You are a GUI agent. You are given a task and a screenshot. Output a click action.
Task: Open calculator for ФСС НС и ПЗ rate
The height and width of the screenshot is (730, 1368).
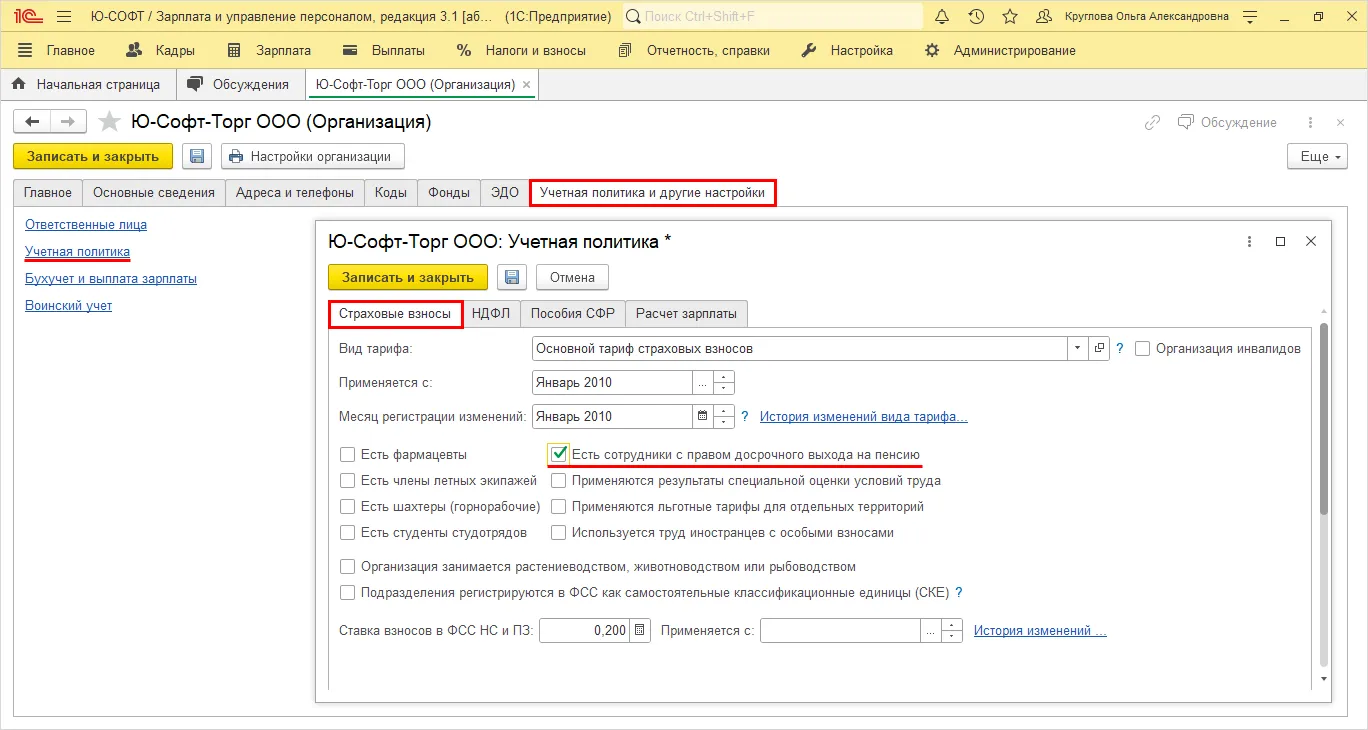[641, 631]
